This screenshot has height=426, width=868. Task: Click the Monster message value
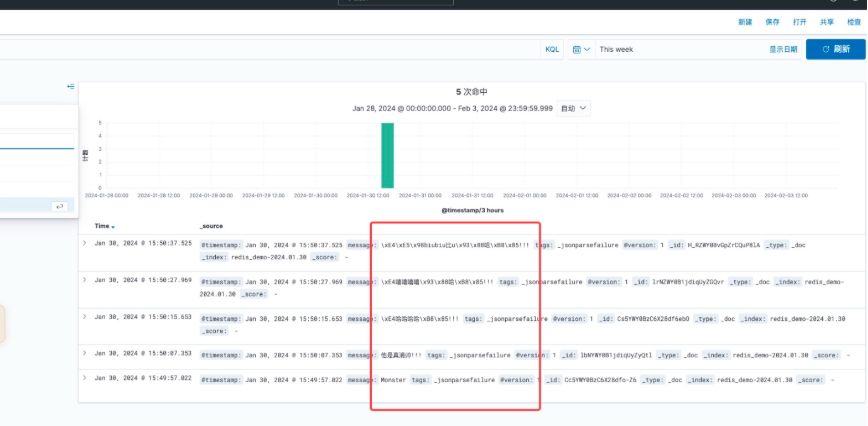click(393, 380)
